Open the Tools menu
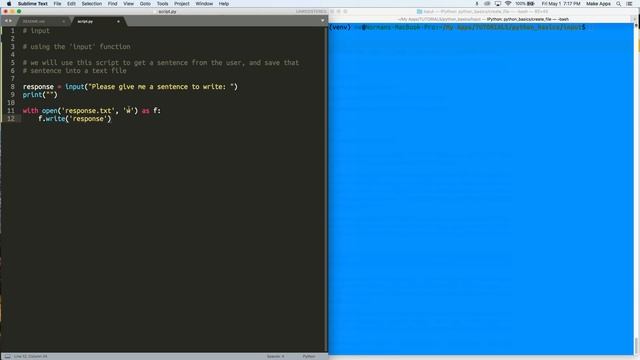The height and width of the screenshot is (360, 640). click(162, 4)
